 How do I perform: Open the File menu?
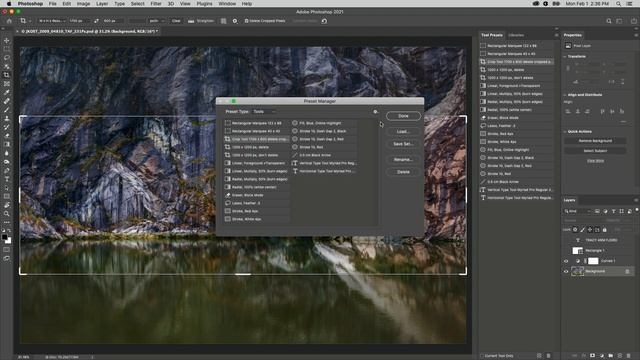point(53,4)
